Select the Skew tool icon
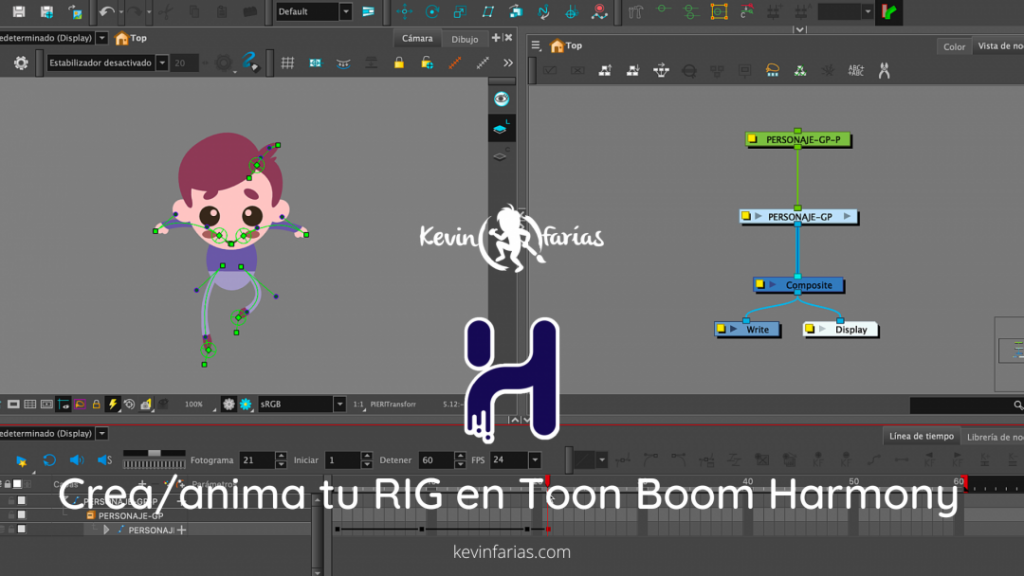The height and width of the screenshot is (576, 1024). (x=488, y=11)
